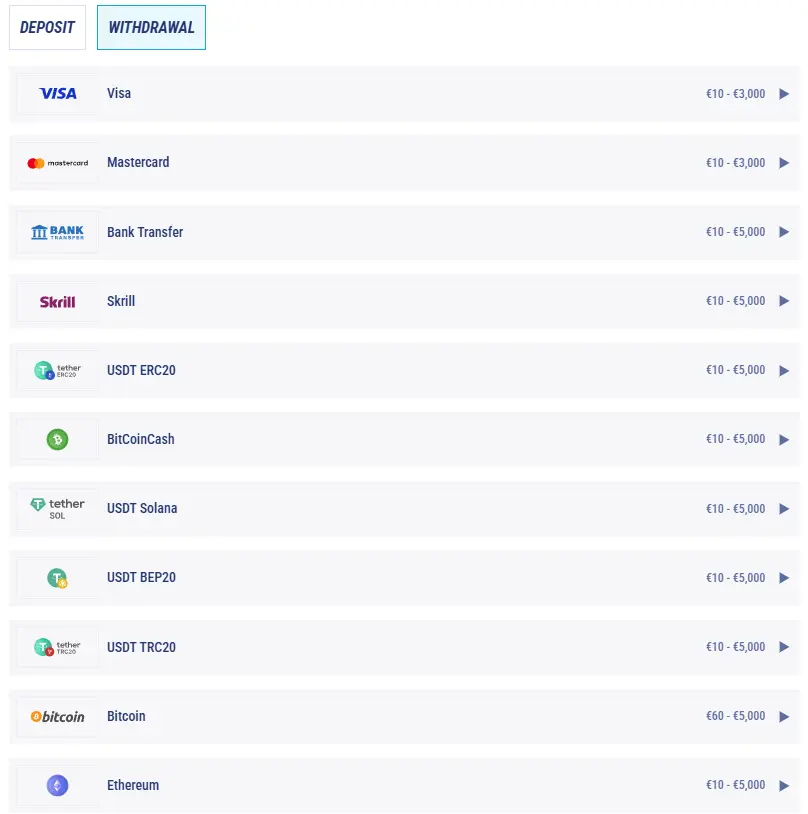This screenshot has width=808, height=814.
Task: Click the Bitcoin €60 - €5,000 limit text
Action: tap(735, 716)
